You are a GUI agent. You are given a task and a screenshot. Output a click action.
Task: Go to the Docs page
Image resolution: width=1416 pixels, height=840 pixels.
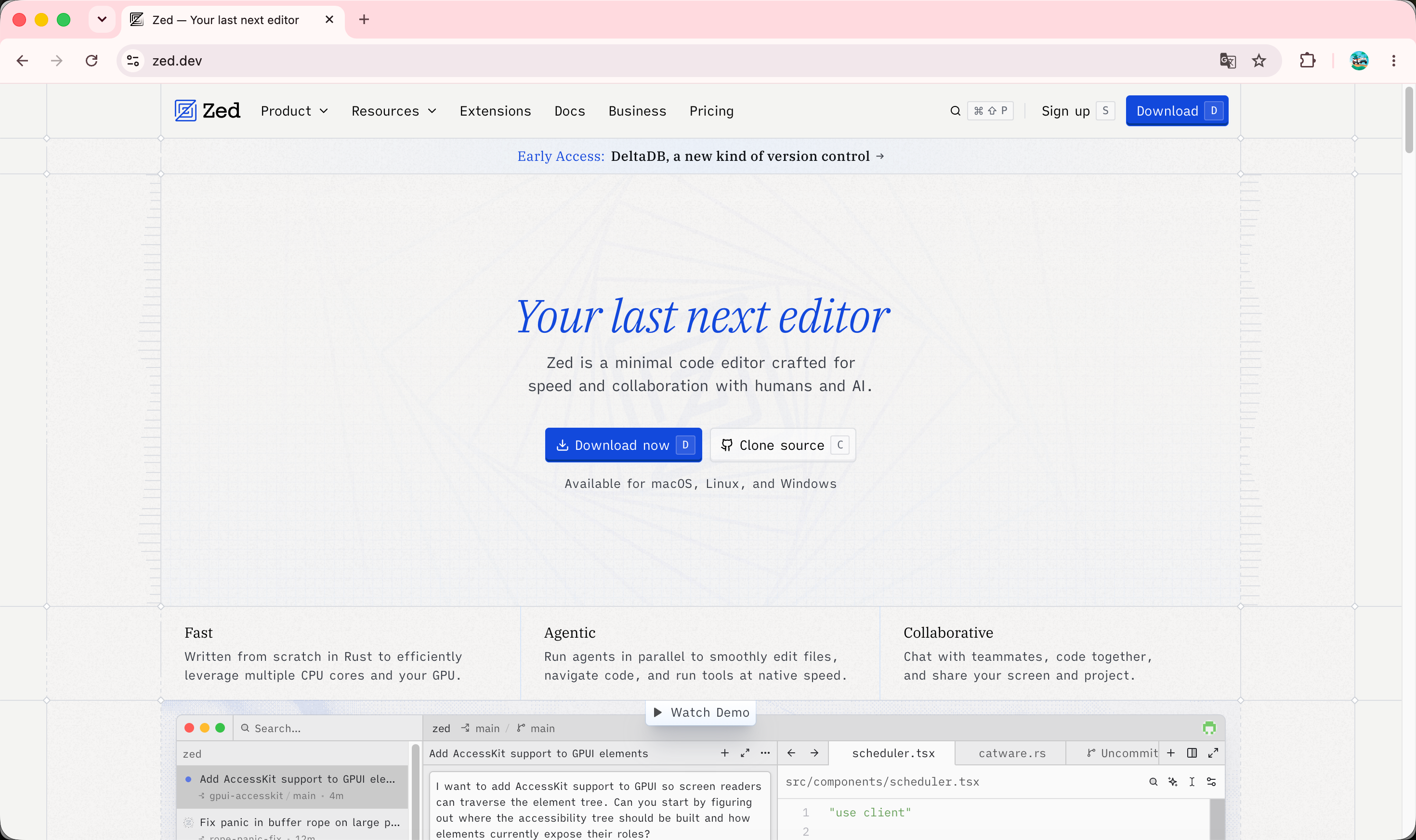[x=569, y=111]
